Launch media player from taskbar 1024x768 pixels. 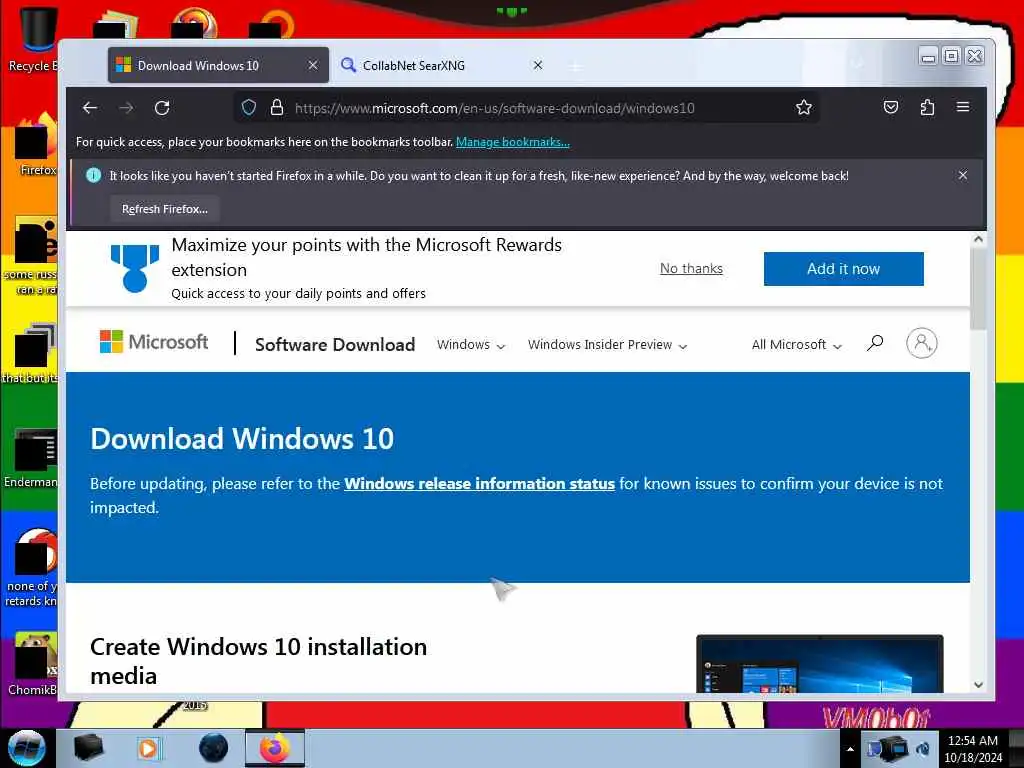(x=149, y=748)
